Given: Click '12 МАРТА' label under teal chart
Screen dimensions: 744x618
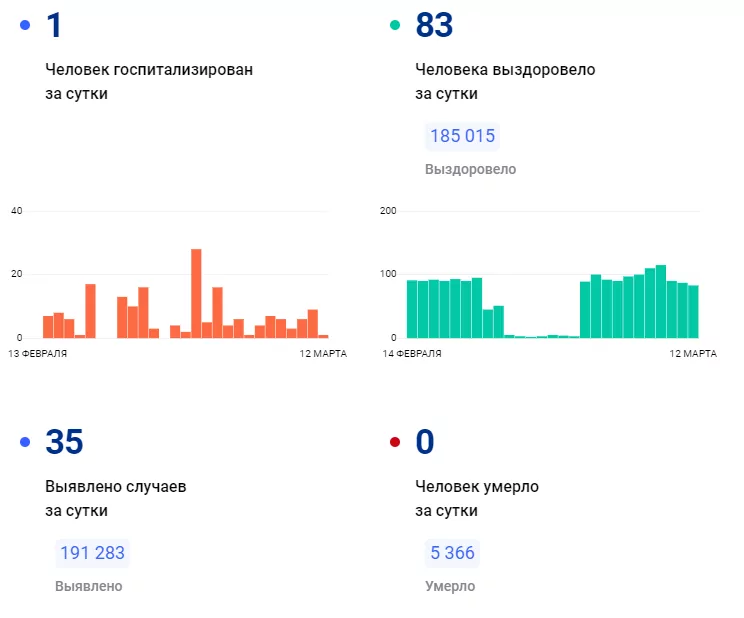Looking at the screenshot, I should tap(693, 354).
